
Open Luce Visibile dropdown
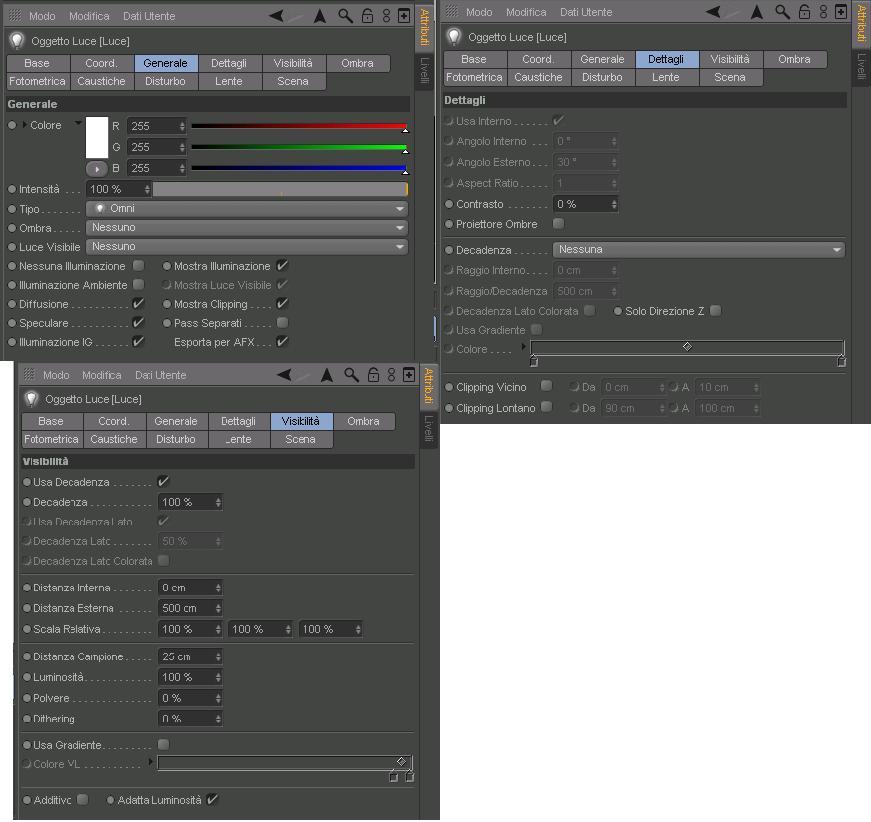247,247
